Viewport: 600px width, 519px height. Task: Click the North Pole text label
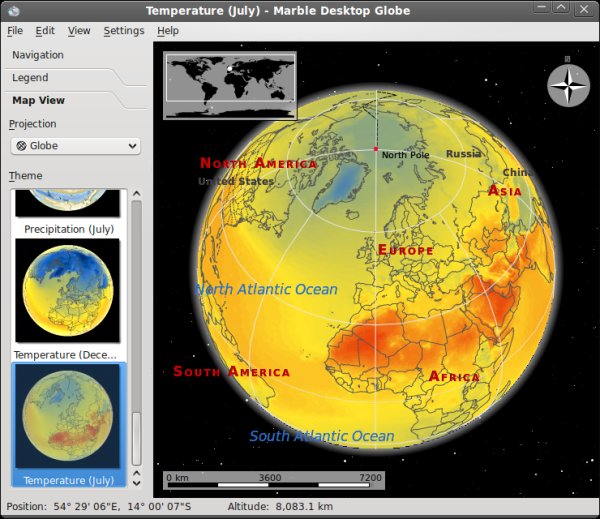pyautogui.click(x=406, y=155)
